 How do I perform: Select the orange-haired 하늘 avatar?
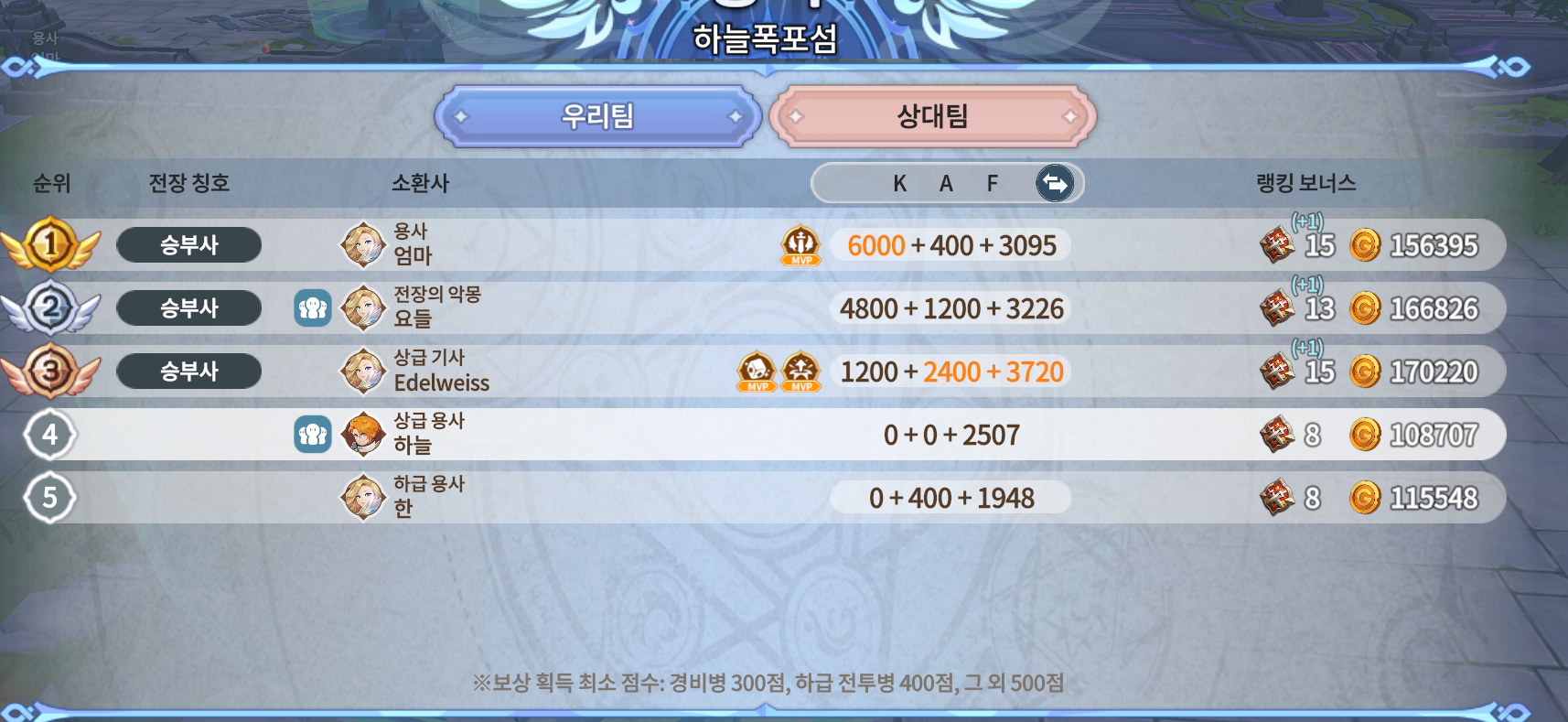(x=363, y=435)
